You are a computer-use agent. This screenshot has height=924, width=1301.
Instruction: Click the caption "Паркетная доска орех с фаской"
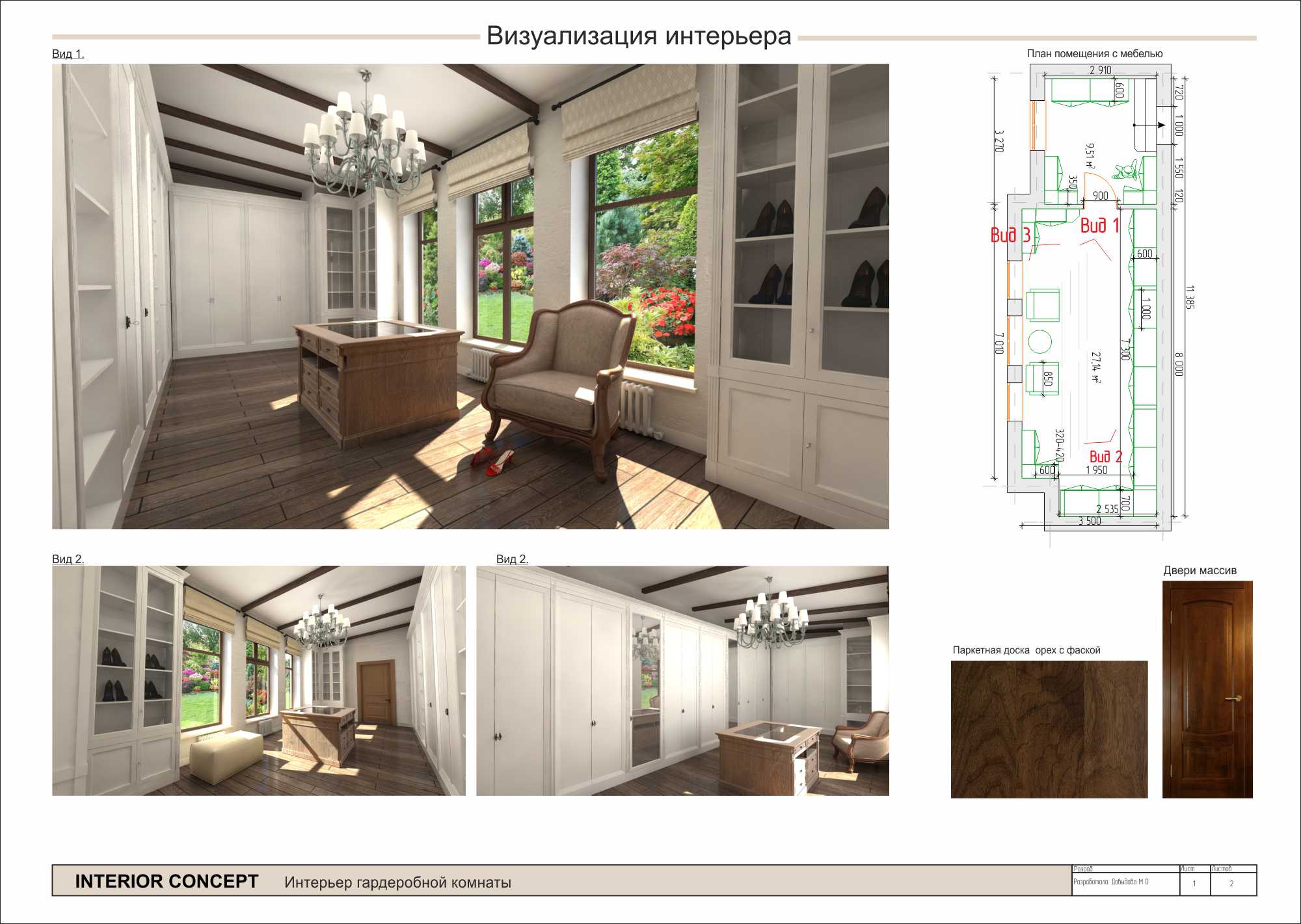1026,650
